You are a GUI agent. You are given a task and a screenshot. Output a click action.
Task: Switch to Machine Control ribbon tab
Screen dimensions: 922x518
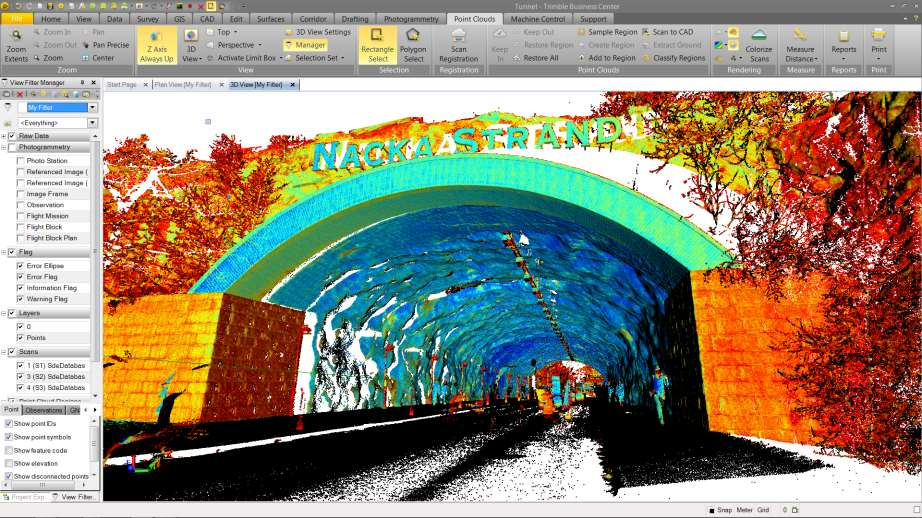(x=537, y=19)
